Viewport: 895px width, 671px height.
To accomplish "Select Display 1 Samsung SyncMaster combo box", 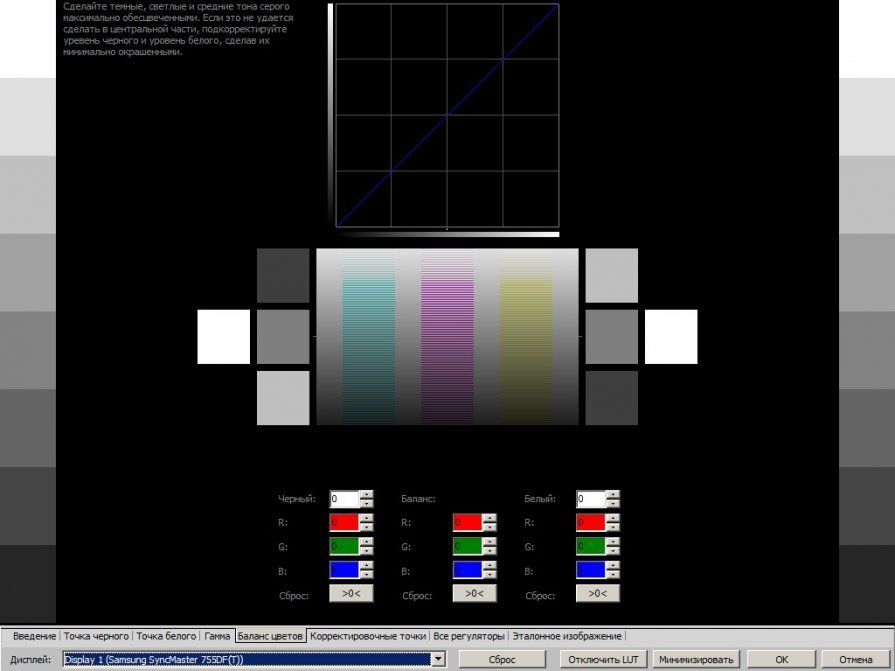I will tap(254, 660).
